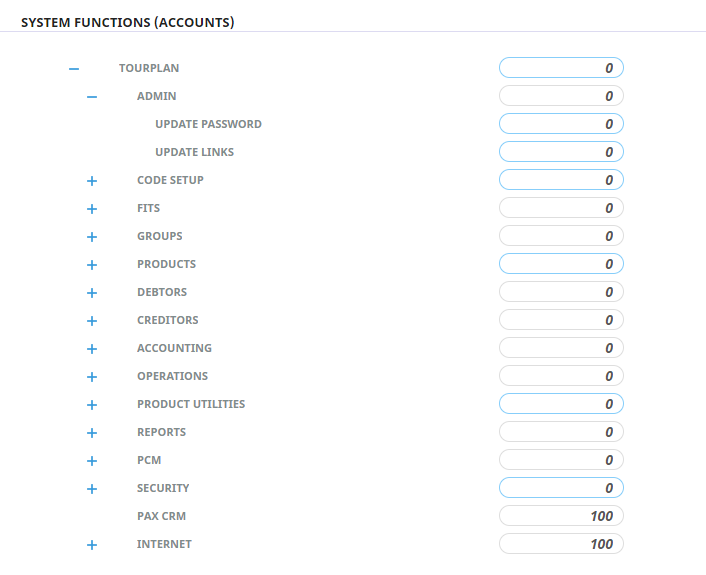Open the CREDITORS branch plus icon
The image size is (706, 575).
tap(92, 321)
